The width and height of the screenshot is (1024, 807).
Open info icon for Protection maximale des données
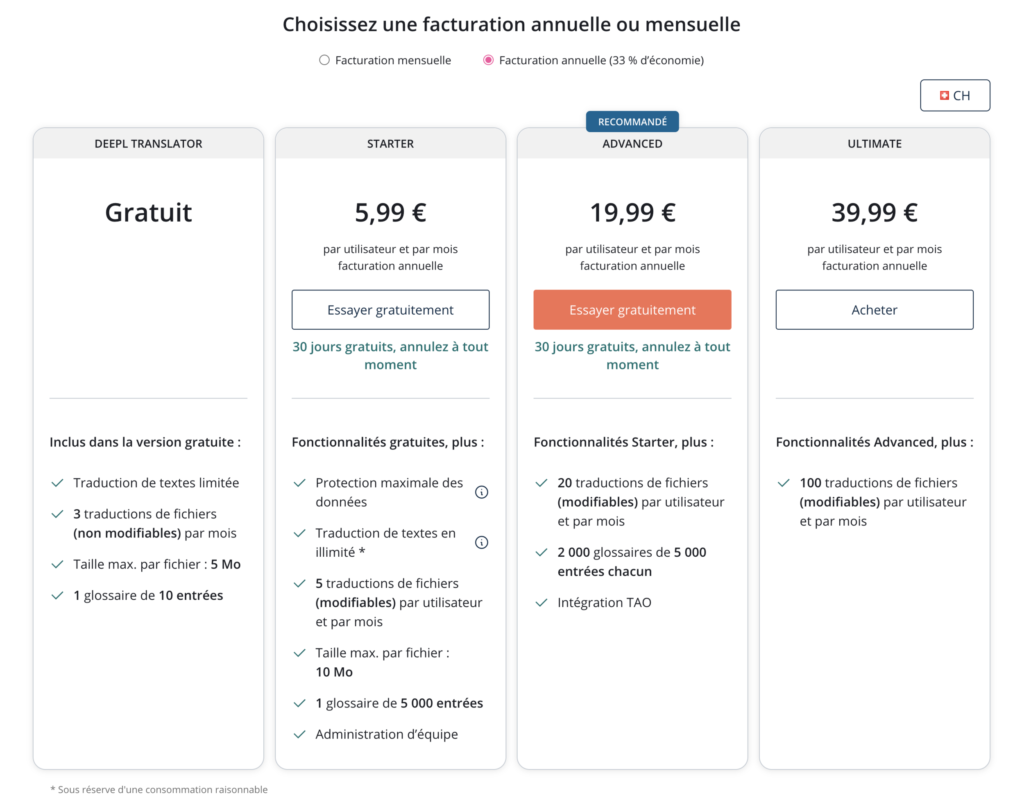[481, 492]
